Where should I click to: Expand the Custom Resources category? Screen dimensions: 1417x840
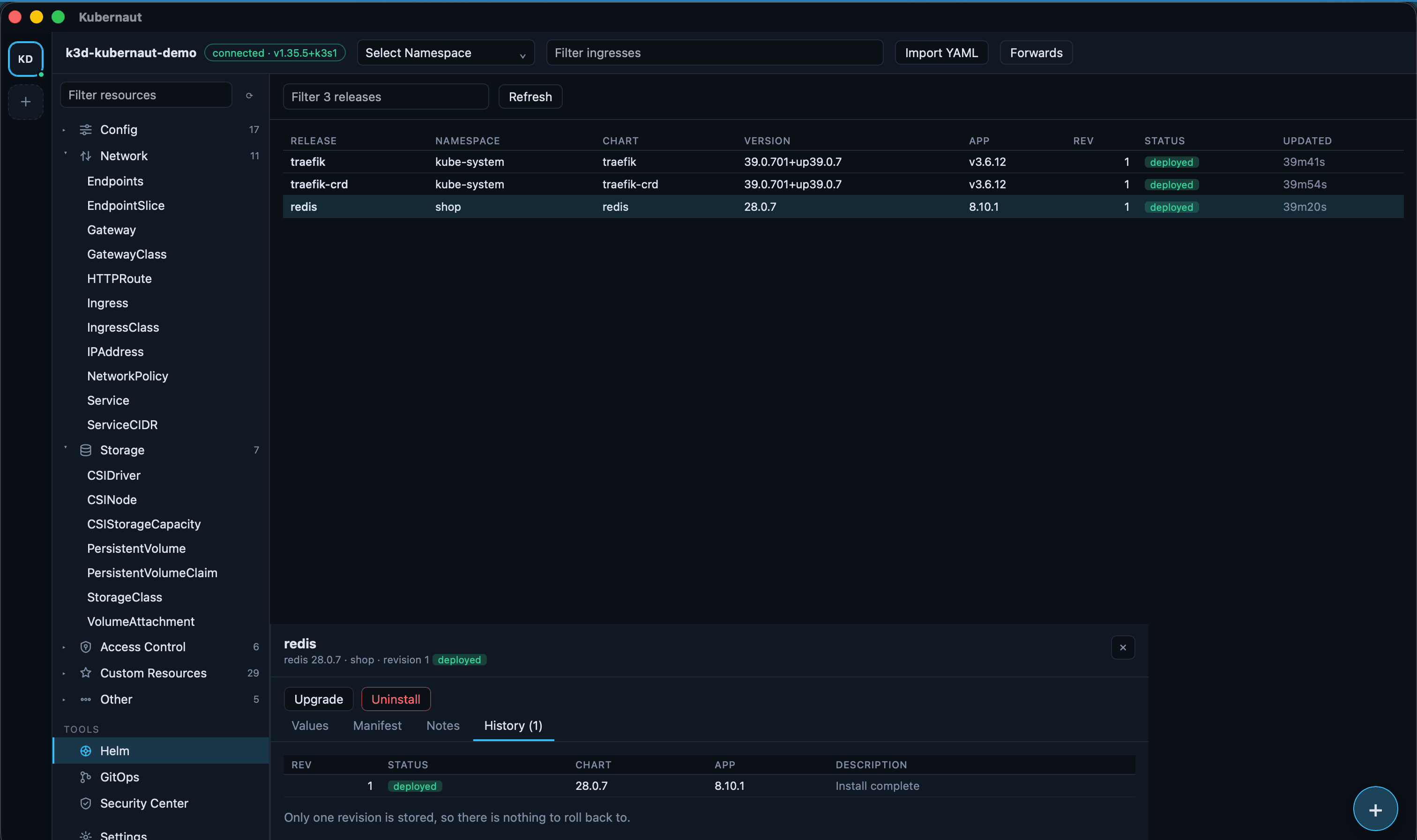tap(64, 674)
